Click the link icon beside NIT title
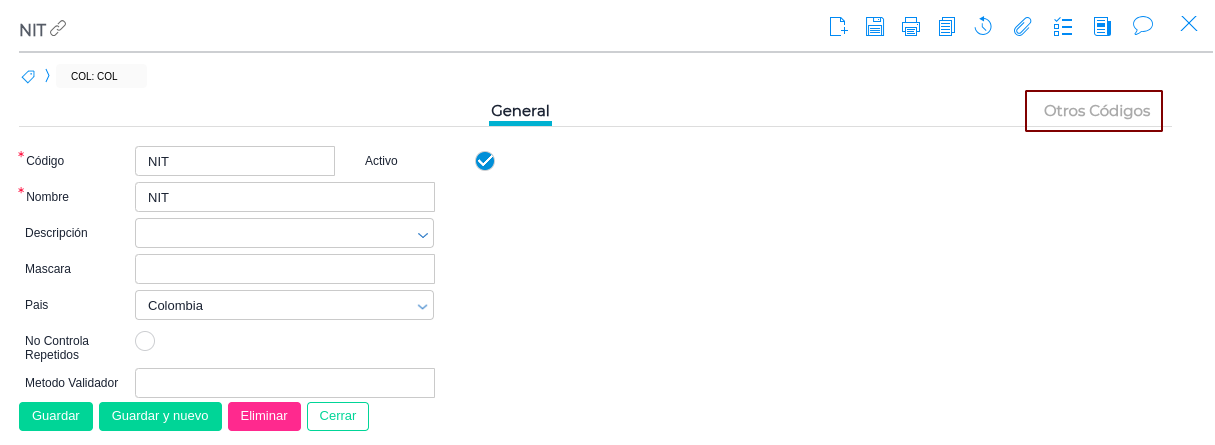Viewport: 1215px width, 445px height. (x=58, y=28)
